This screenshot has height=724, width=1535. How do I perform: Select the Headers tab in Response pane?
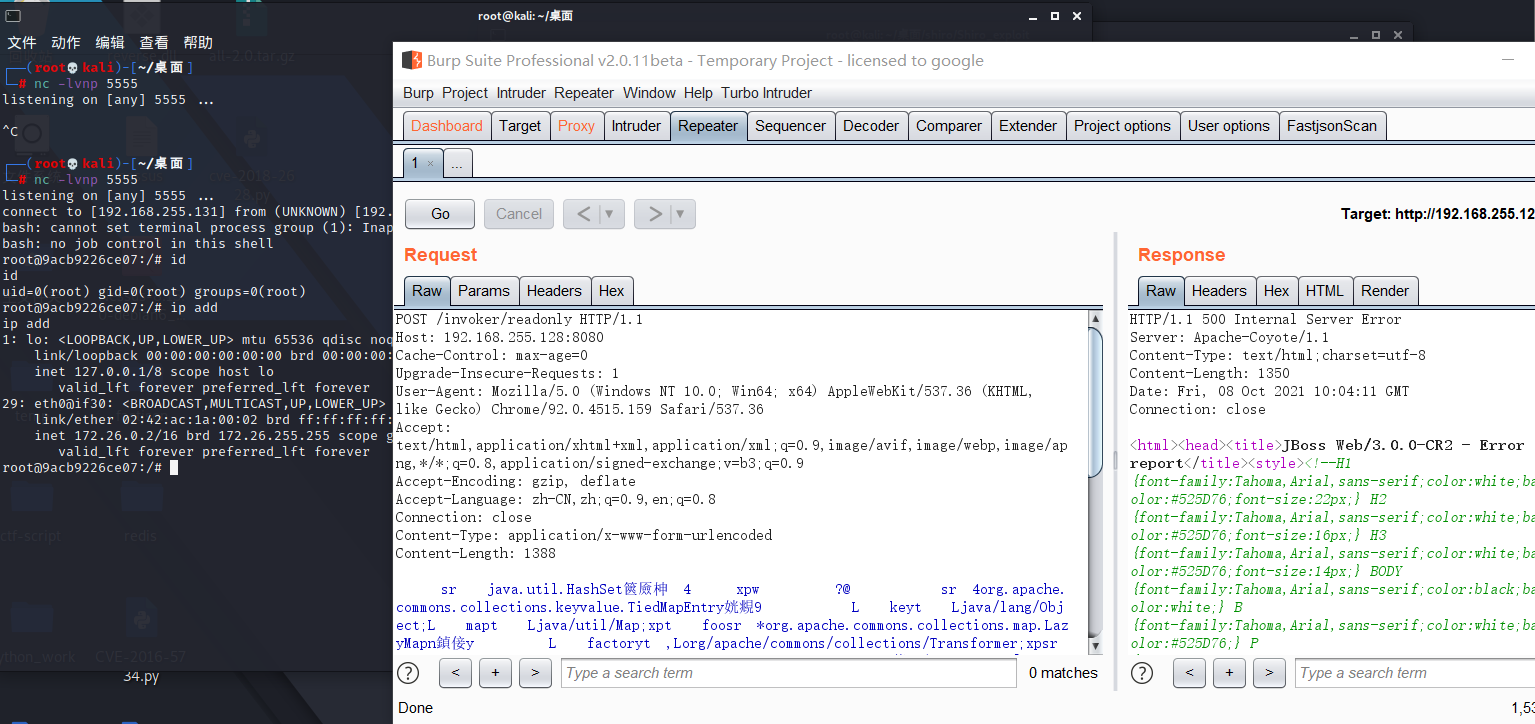1219,291
